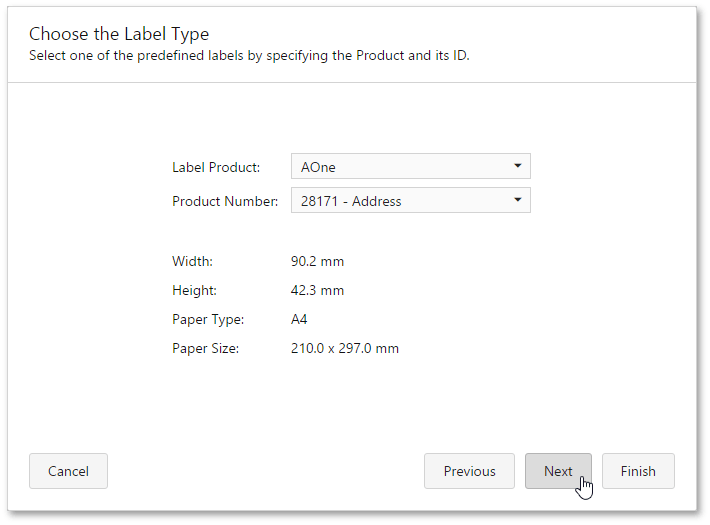Click the 28171 - Address combo box field
This screenshot has width=710, height=525.
[x=411, y=200]
